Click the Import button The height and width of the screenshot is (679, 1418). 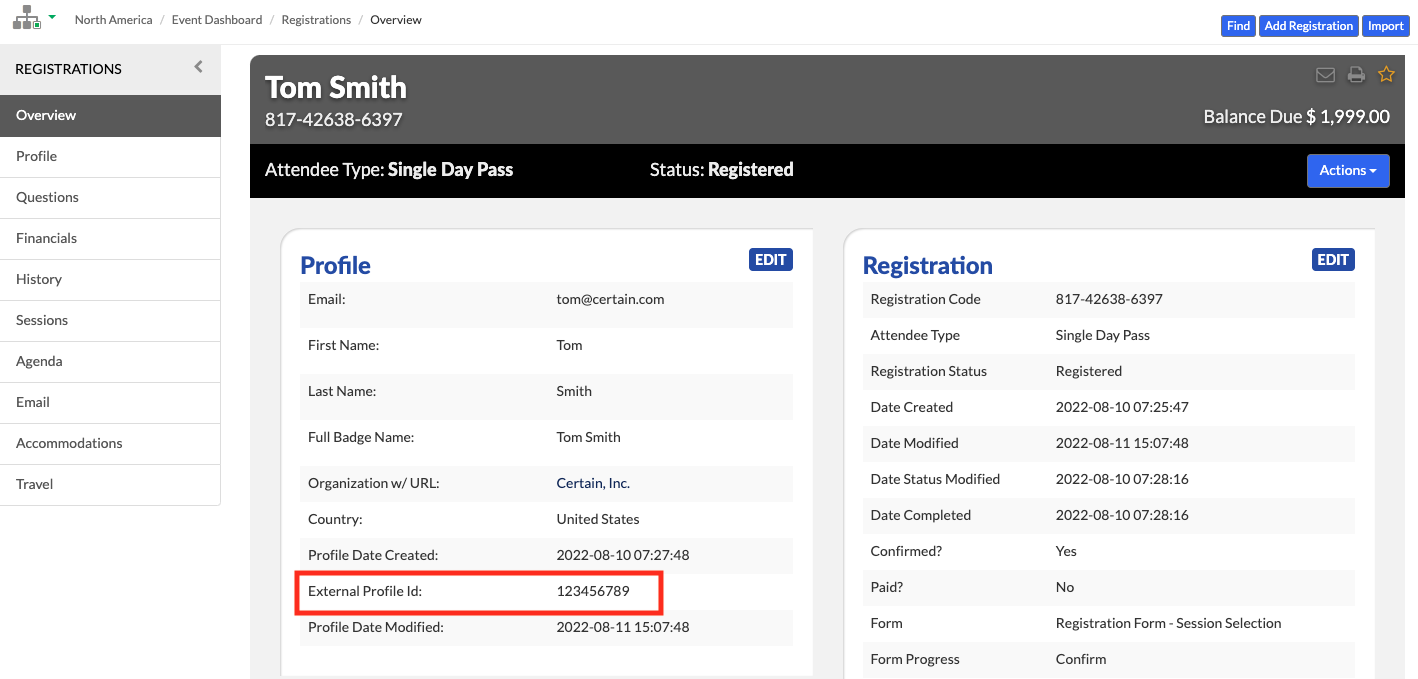(1386, 26)
